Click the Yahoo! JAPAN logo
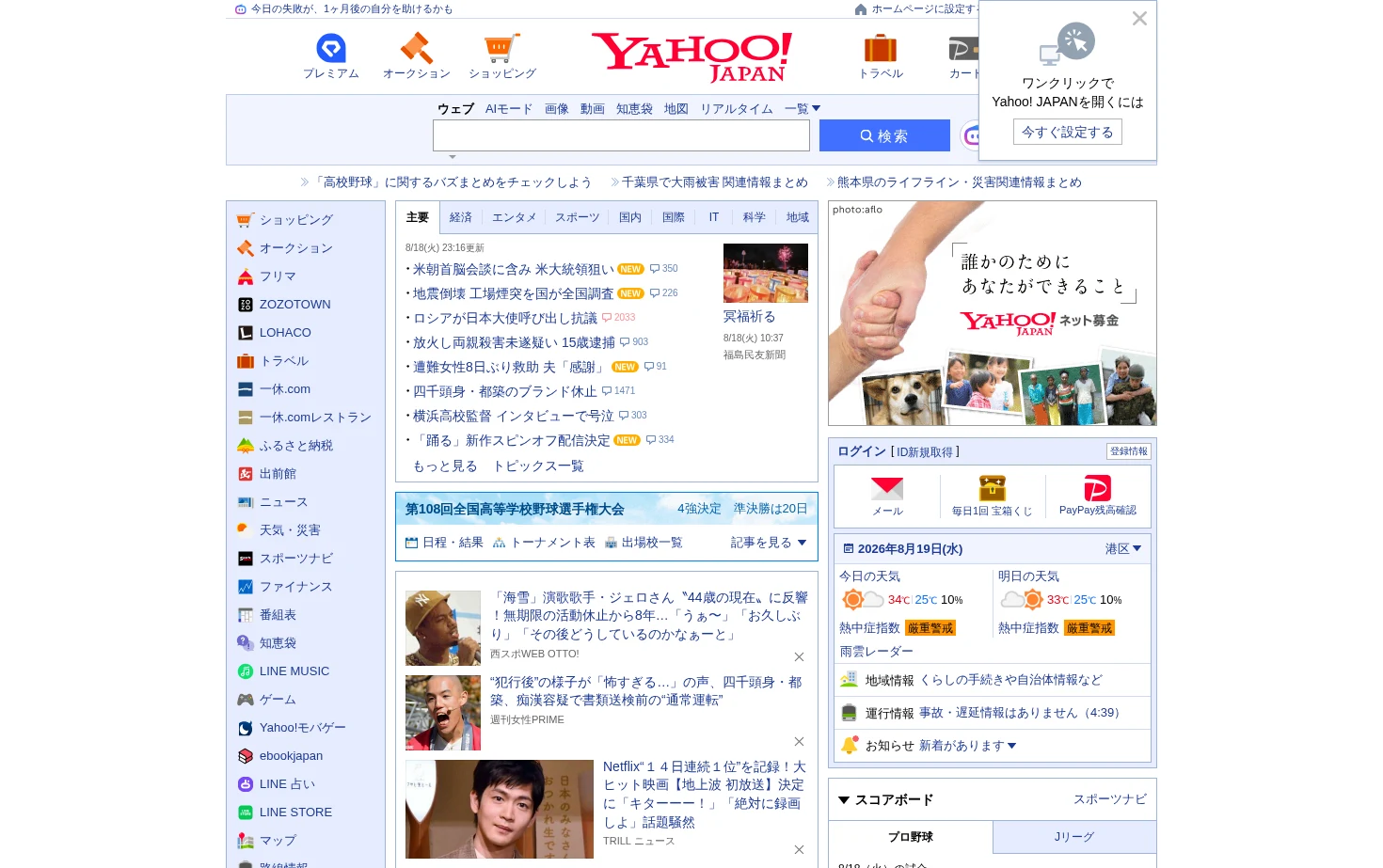This screenshot has height=868, width=1383. 691,57
